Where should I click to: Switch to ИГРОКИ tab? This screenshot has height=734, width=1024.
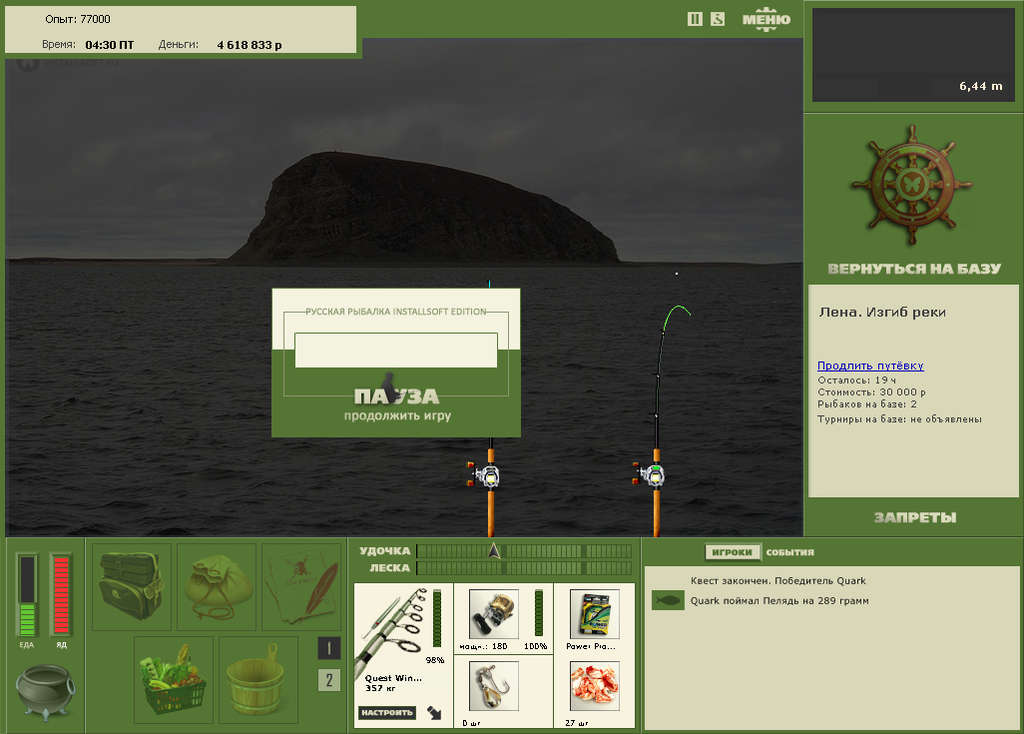click(732, 552)
